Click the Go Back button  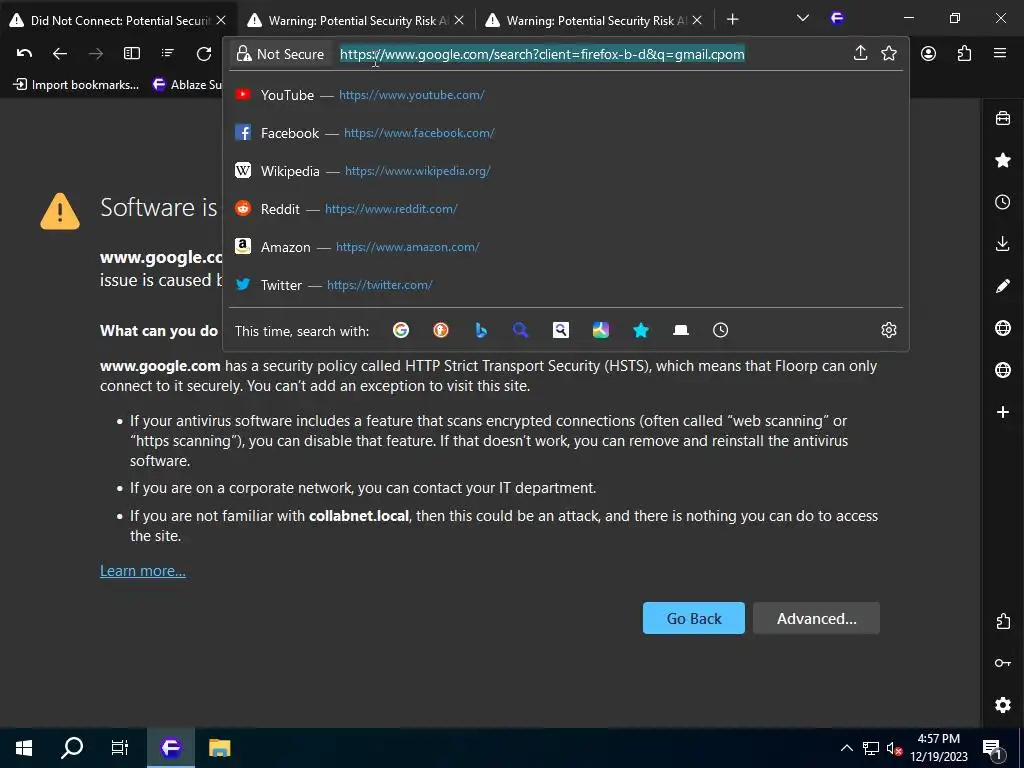[x=694, y=618]
